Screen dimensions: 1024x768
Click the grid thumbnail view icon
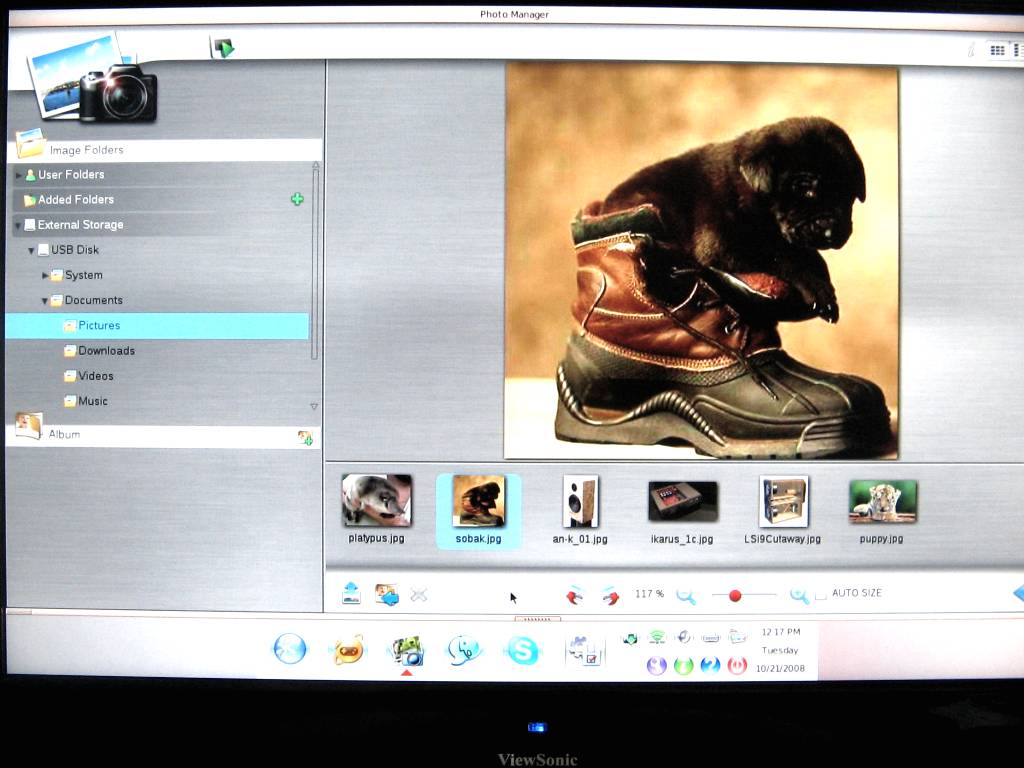click(997, 50)
